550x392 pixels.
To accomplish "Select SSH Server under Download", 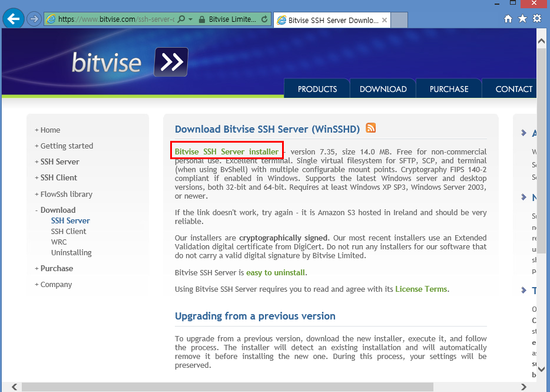I will click(70, 221).
